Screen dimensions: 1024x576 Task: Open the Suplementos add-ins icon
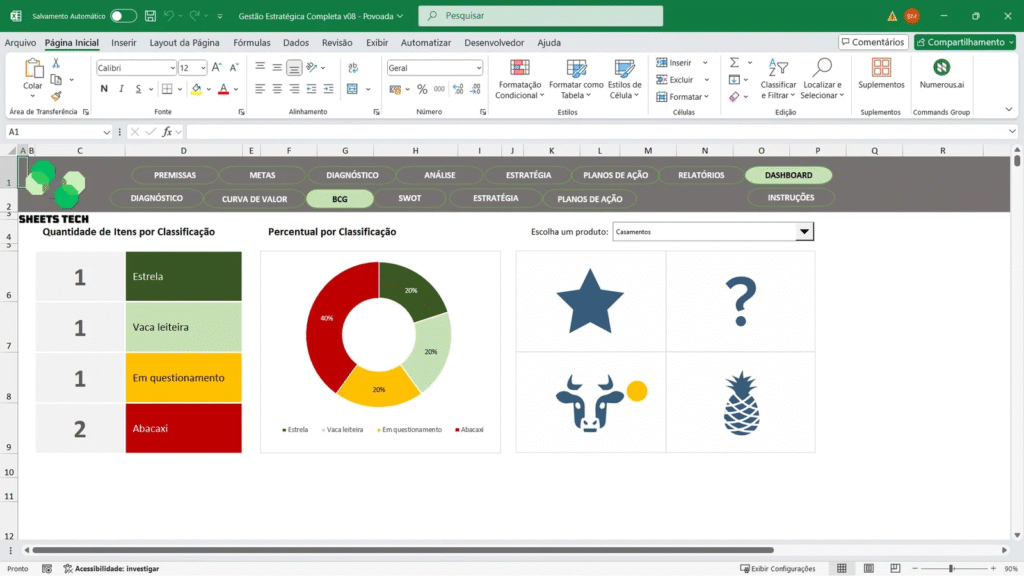pos(881,68)
